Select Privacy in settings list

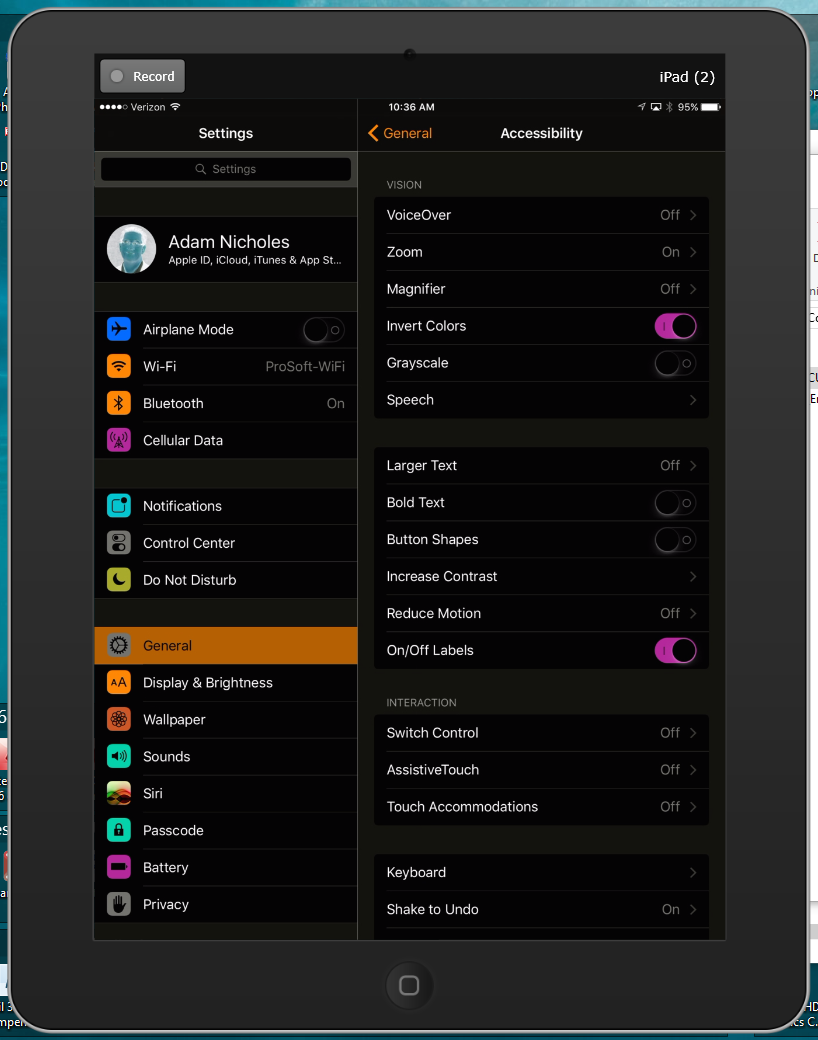pos(226,904)
